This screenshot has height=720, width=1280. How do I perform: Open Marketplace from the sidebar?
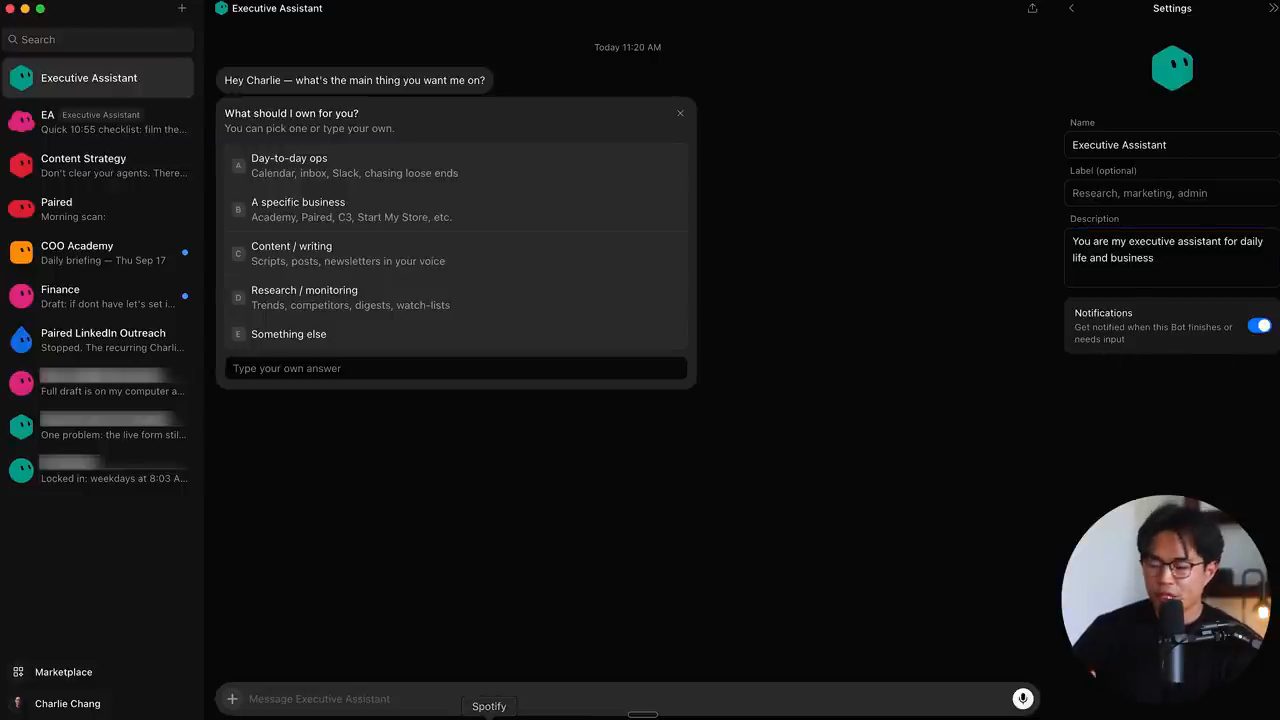63,672
